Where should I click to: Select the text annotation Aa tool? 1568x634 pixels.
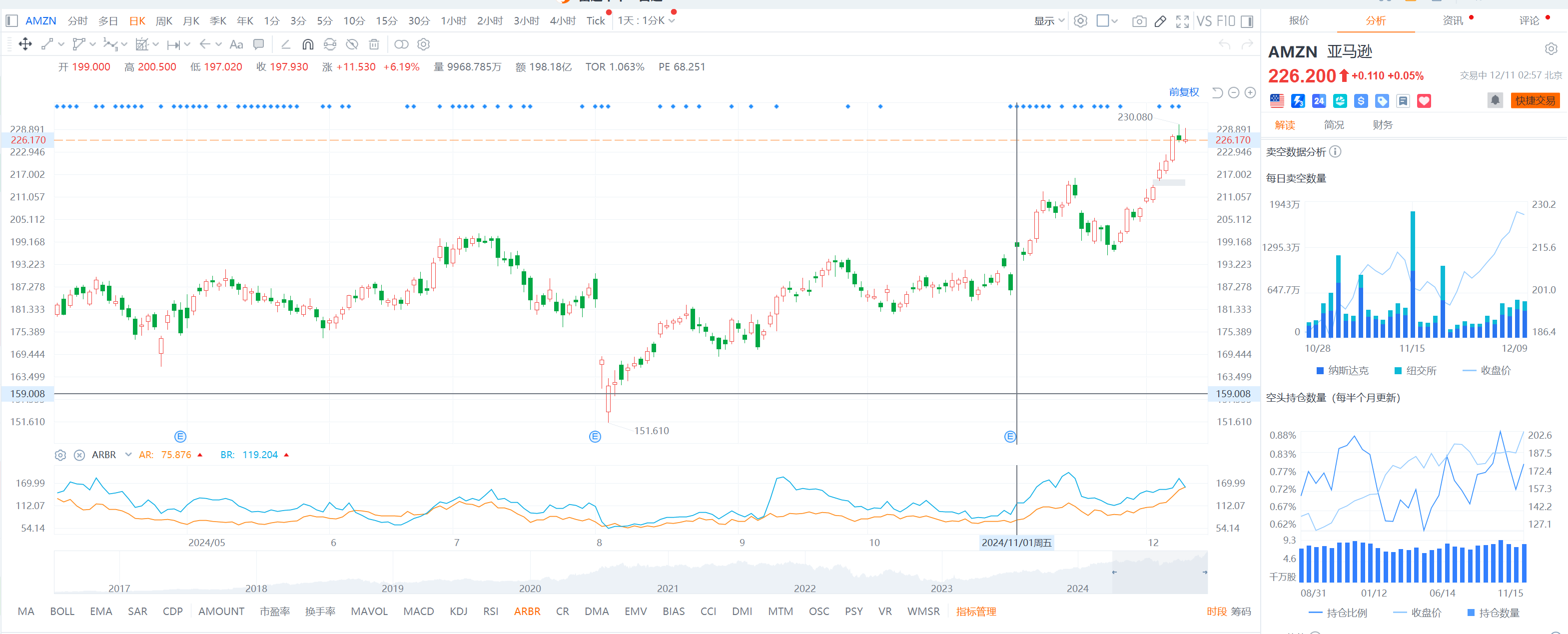pyautogui.click(x=236, y=44)
